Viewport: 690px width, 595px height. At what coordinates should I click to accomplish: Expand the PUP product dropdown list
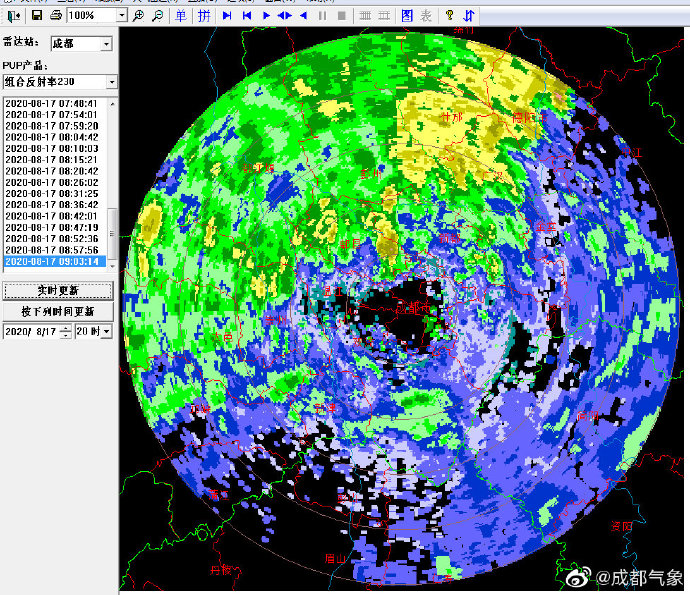click(x=112, y=82)
